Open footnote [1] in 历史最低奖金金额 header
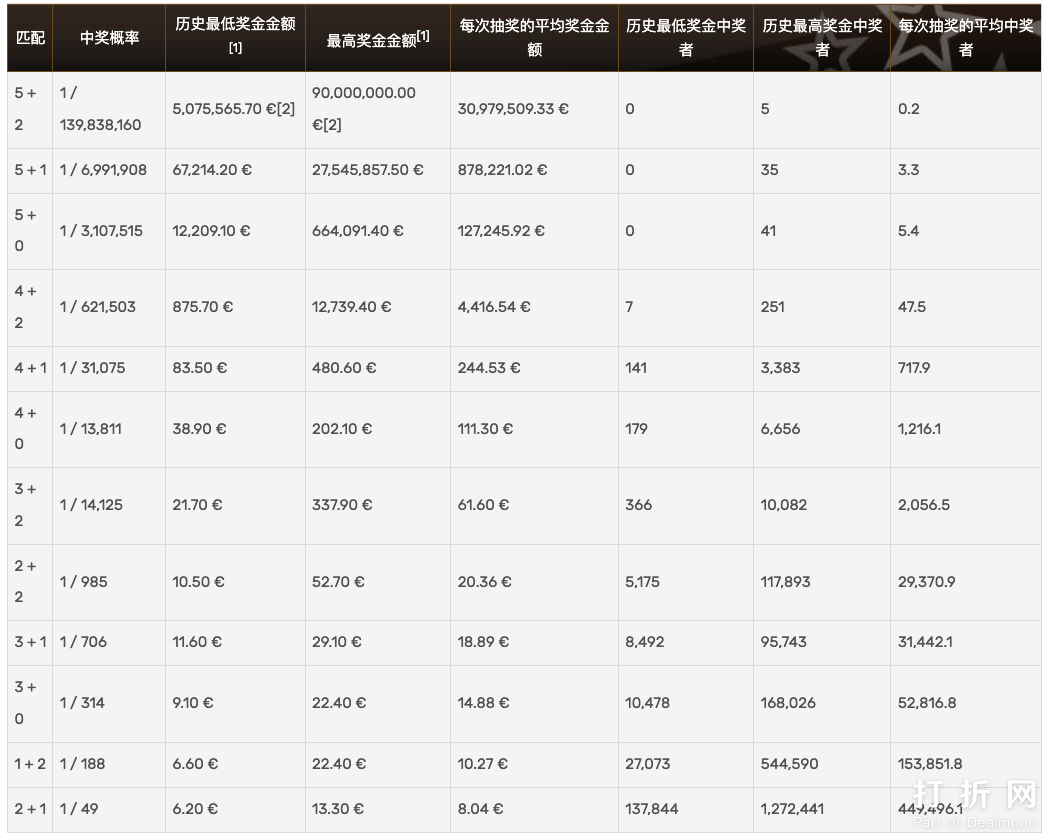The height and width of the screenshot is (840, 1050). (x=235, y=48)
